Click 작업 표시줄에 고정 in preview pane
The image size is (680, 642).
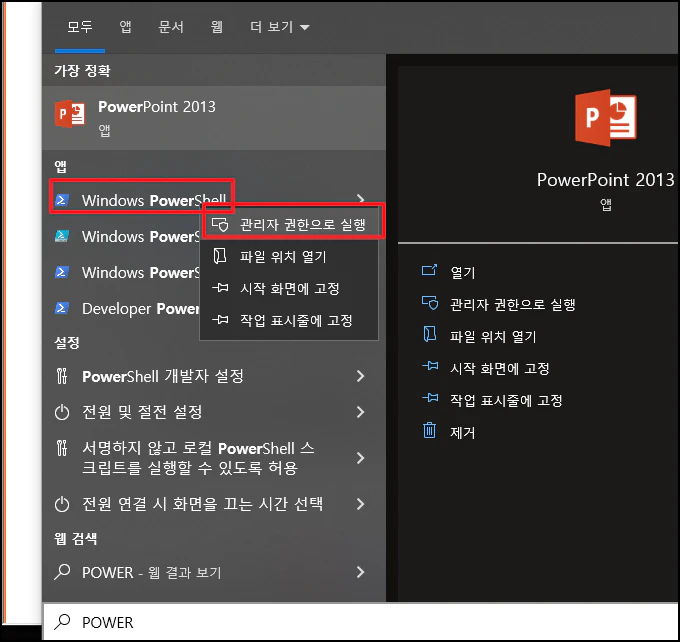point(506,400)
